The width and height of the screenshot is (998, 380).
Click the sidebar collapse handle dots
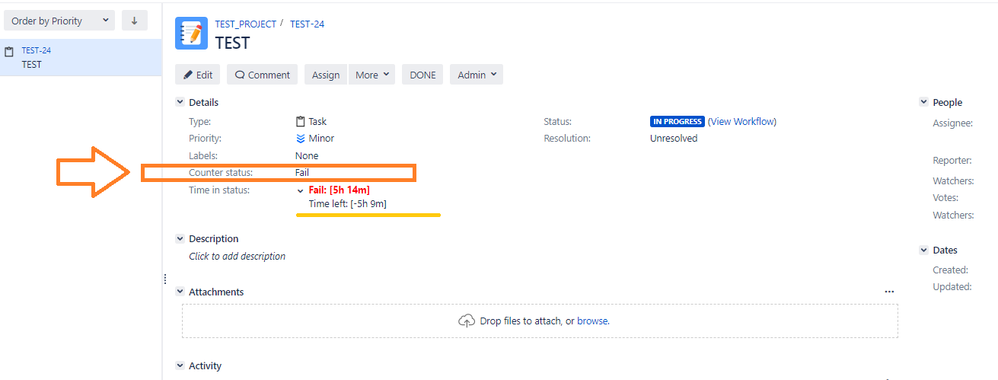(165, 279)
